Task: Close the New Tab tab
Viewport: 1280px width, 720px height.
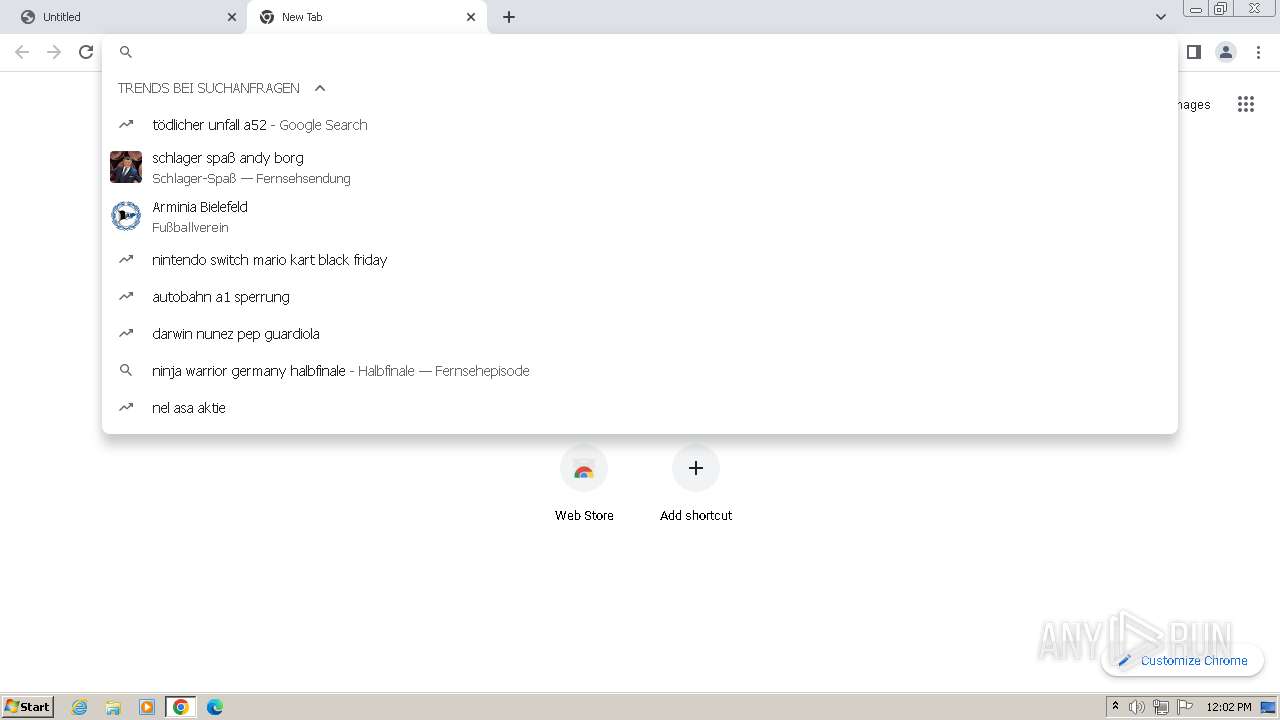Action: point(471,17)
